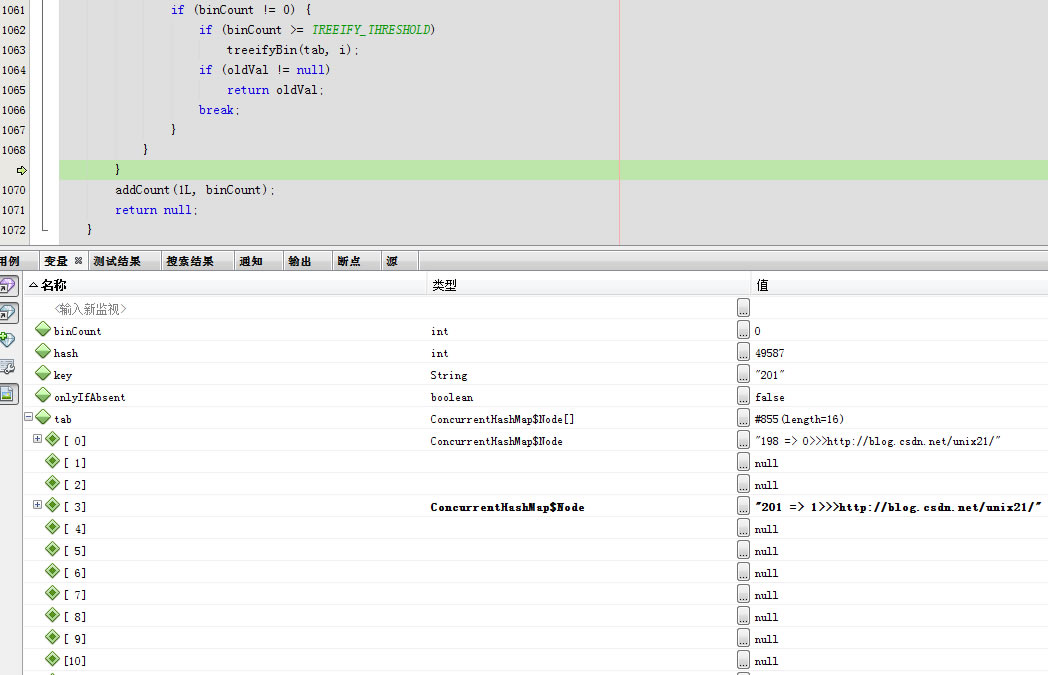This screenshot has width=1048, height=675.
Task: Toggle the blue diamond view button in sidebar
Action: 8,312
